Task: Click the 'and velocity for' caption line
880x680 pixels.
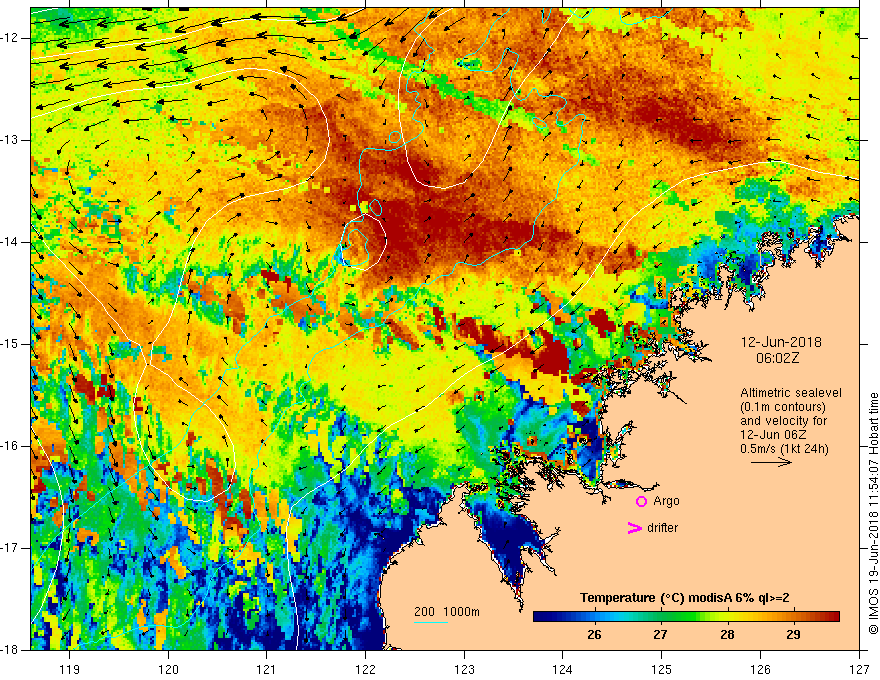Action: coord(783,421)
